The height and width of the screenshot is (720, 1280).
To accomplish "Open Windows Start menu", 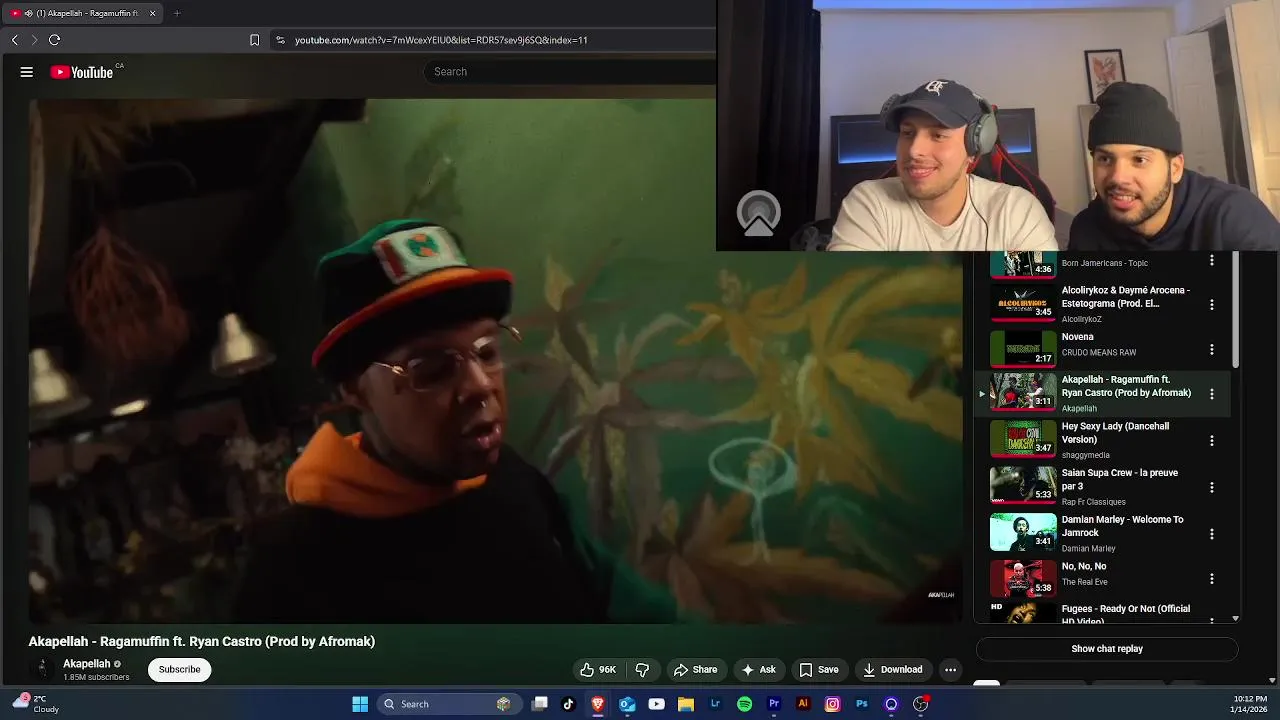I will [x=360, y=704].
